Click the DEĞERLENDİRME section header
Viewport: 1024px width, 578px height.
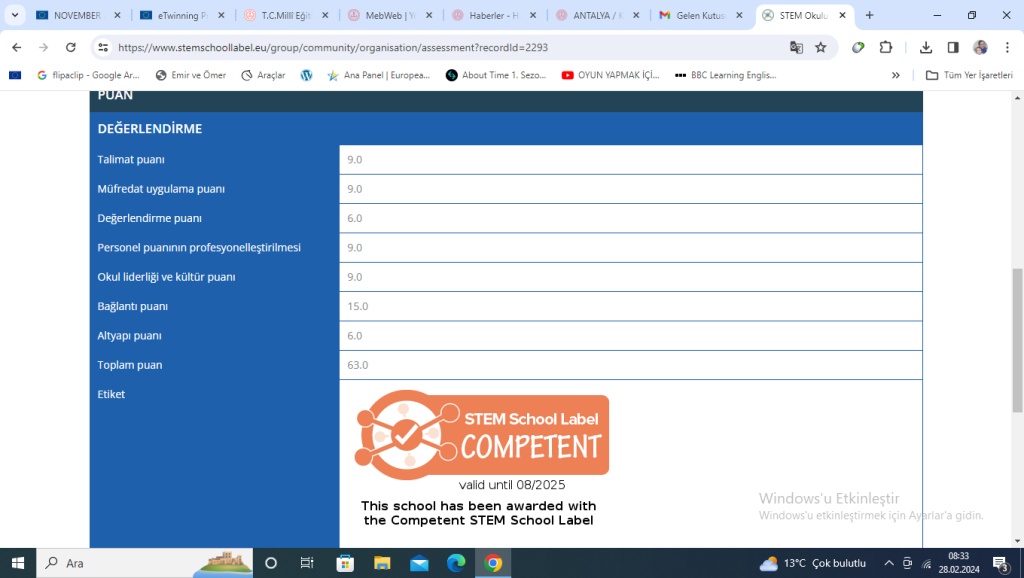pyautogui.click(x=150, y=129)
